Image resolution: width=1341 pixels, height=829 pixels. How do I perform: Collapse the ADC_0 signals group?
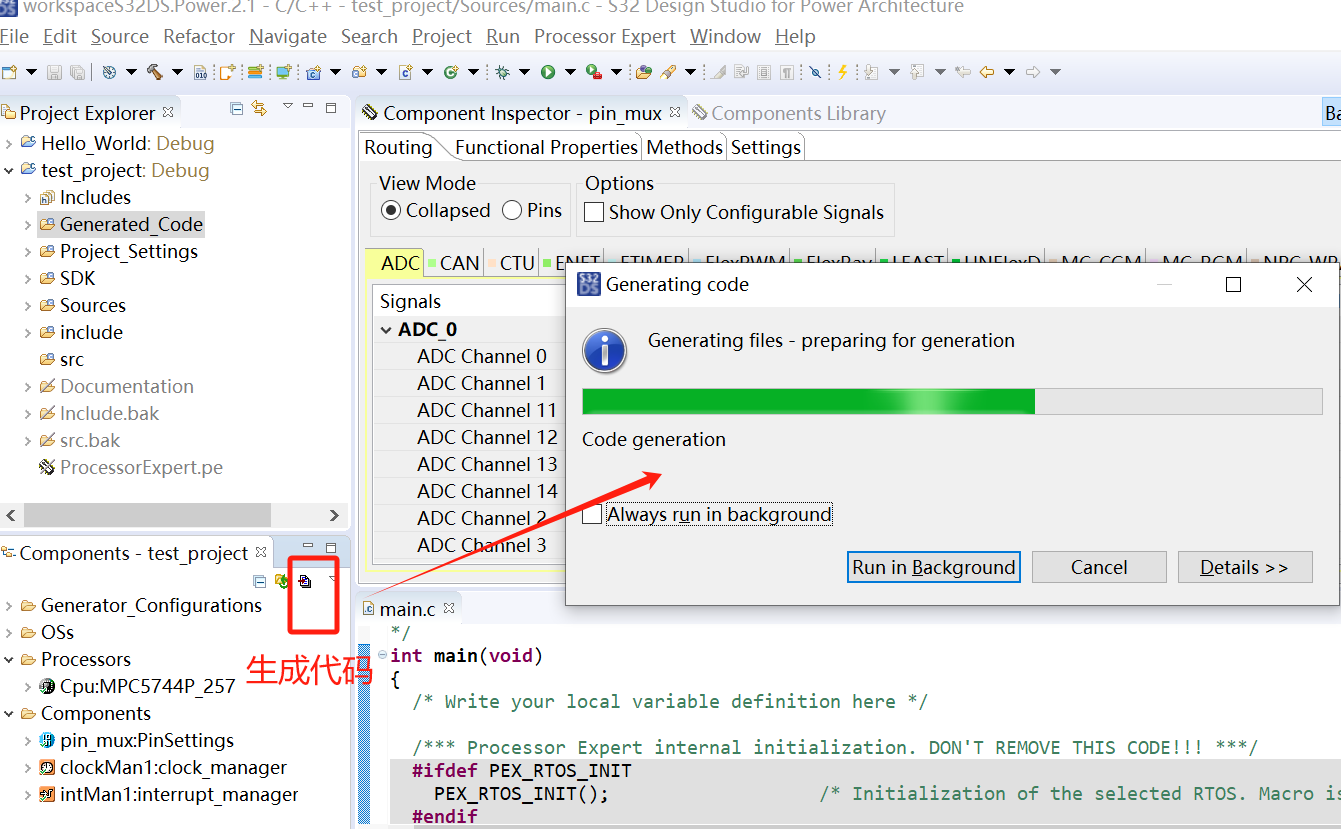coord(386,329)
